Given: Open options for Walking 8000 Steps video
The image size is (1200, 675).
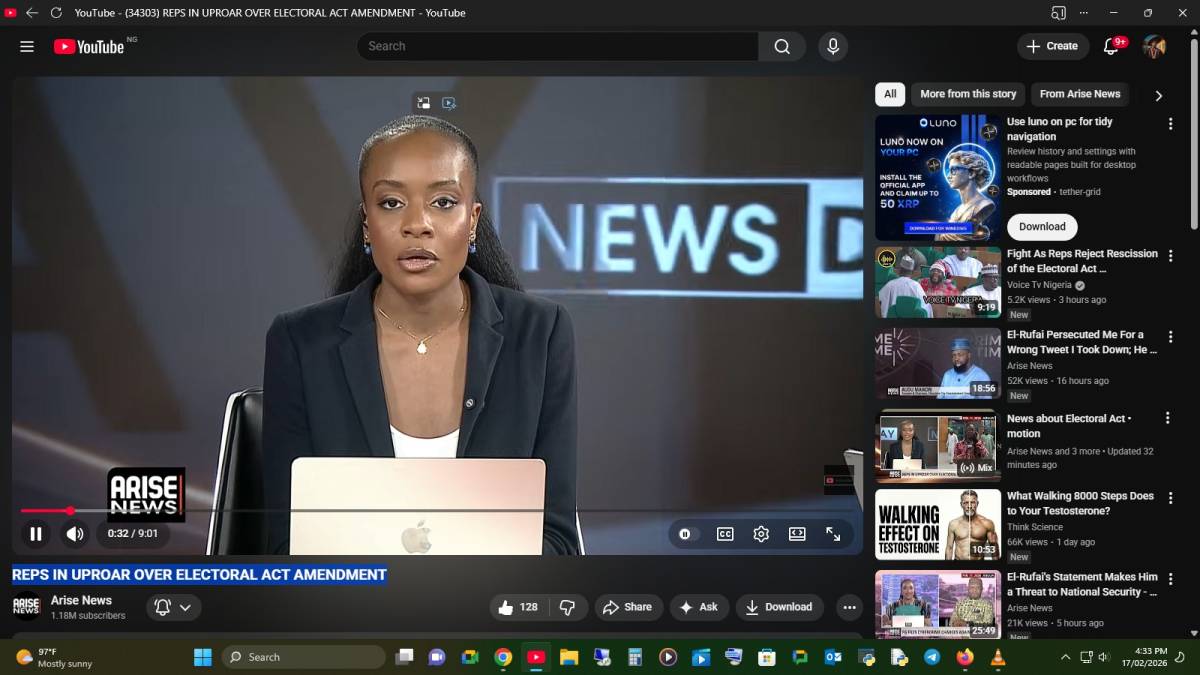Looking at the screenshot, I should (x=1170, y=498).
